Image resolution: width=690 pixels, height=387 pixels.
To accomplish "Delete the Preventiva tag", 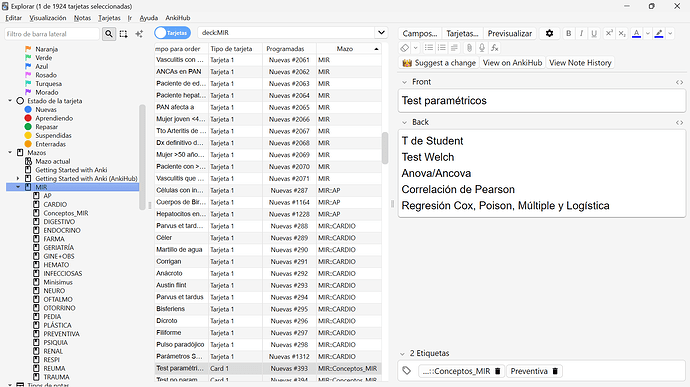I will coord(555,371).
